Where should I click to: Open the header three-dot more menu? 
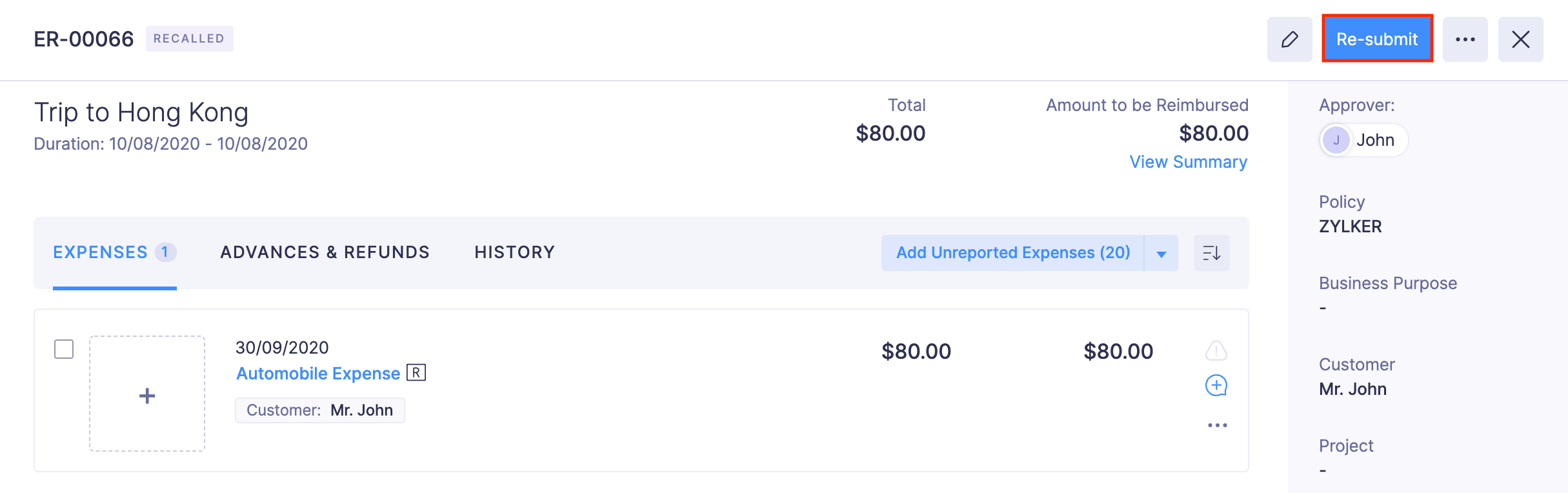pyautogui.click(x=1465, y=39)
